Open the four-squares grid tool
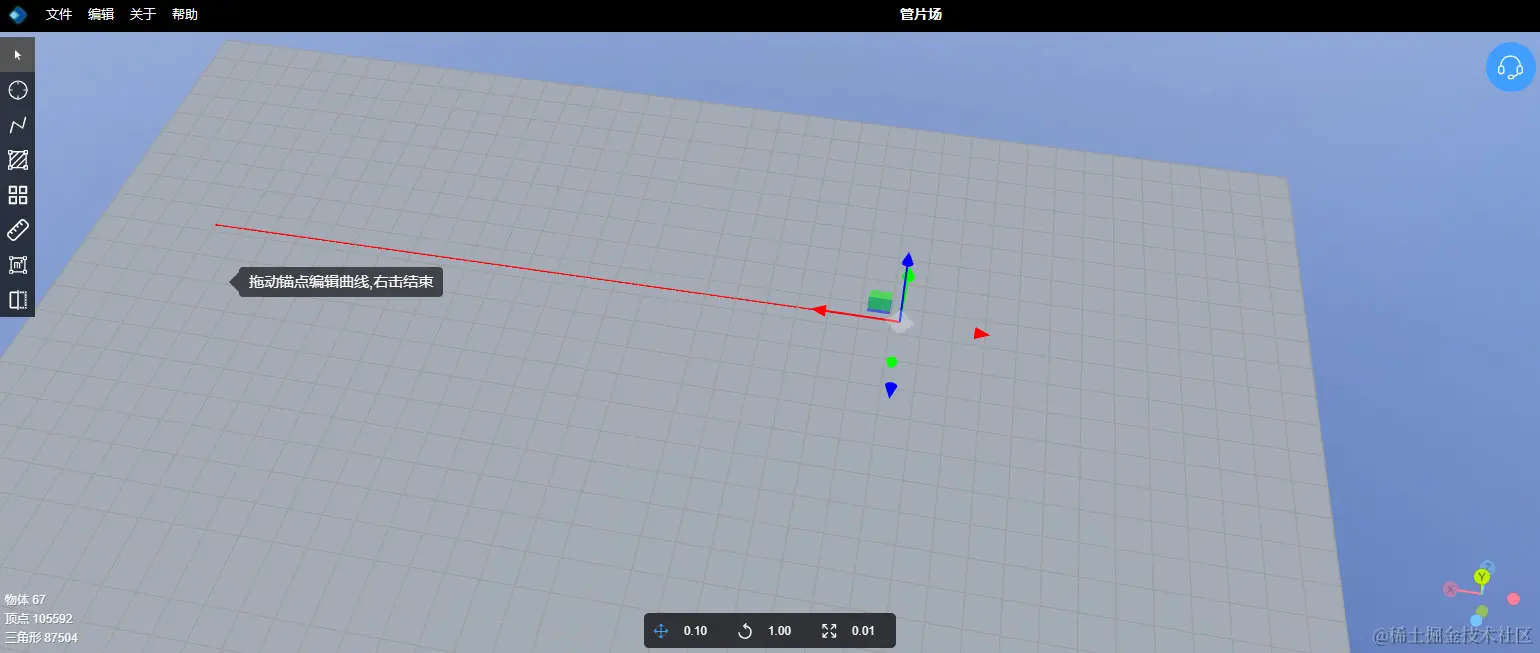The width and height of the screenshot is (1540, 653). tap(17, 195)
